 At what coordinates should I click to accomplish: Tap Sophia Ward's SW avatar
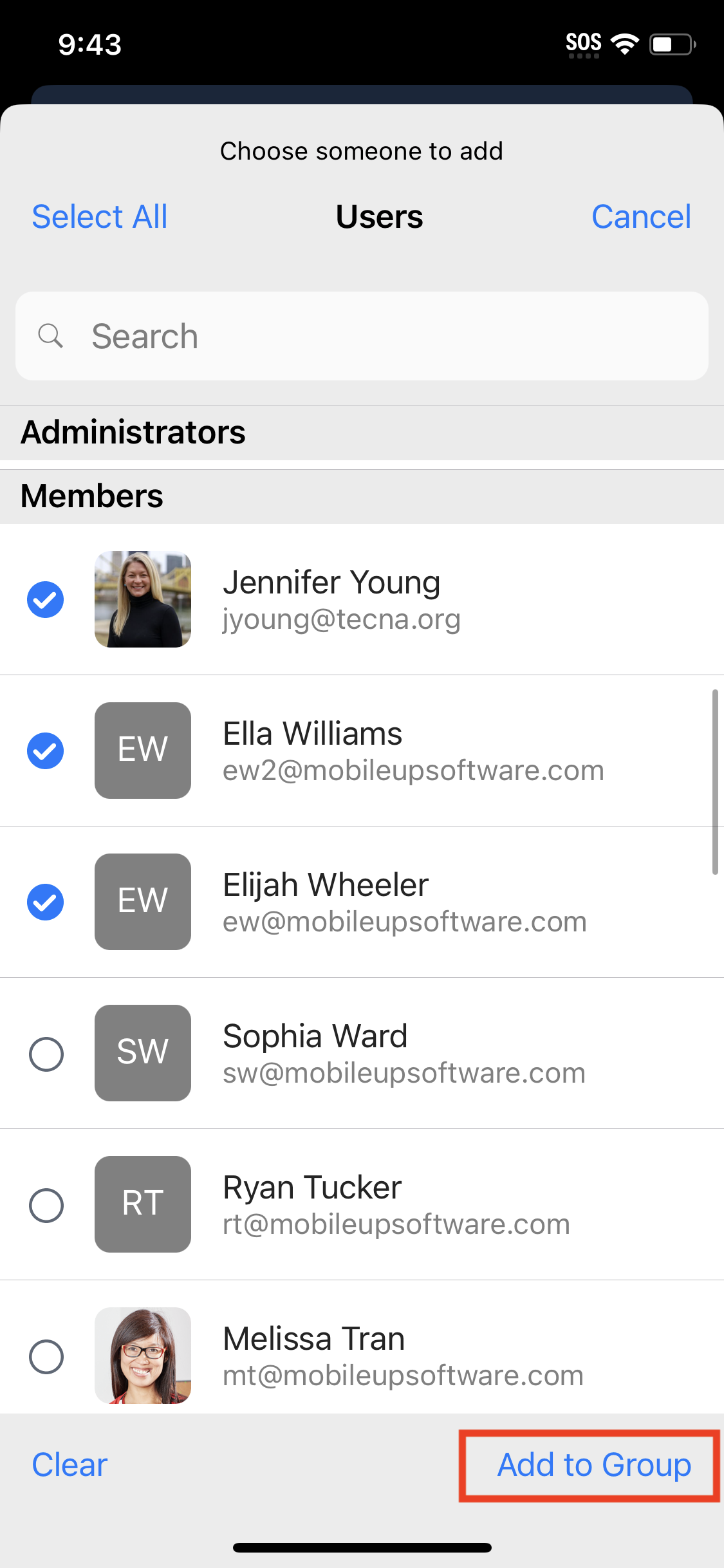[x=143, y=1053]
